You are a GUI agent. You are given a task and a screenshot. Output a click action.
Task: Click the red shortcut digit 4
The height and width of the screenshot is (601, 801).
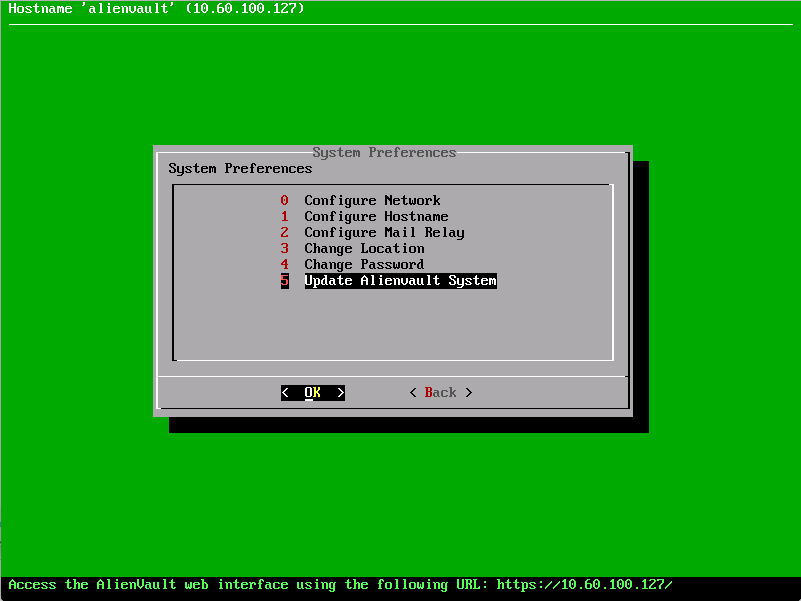284,264
